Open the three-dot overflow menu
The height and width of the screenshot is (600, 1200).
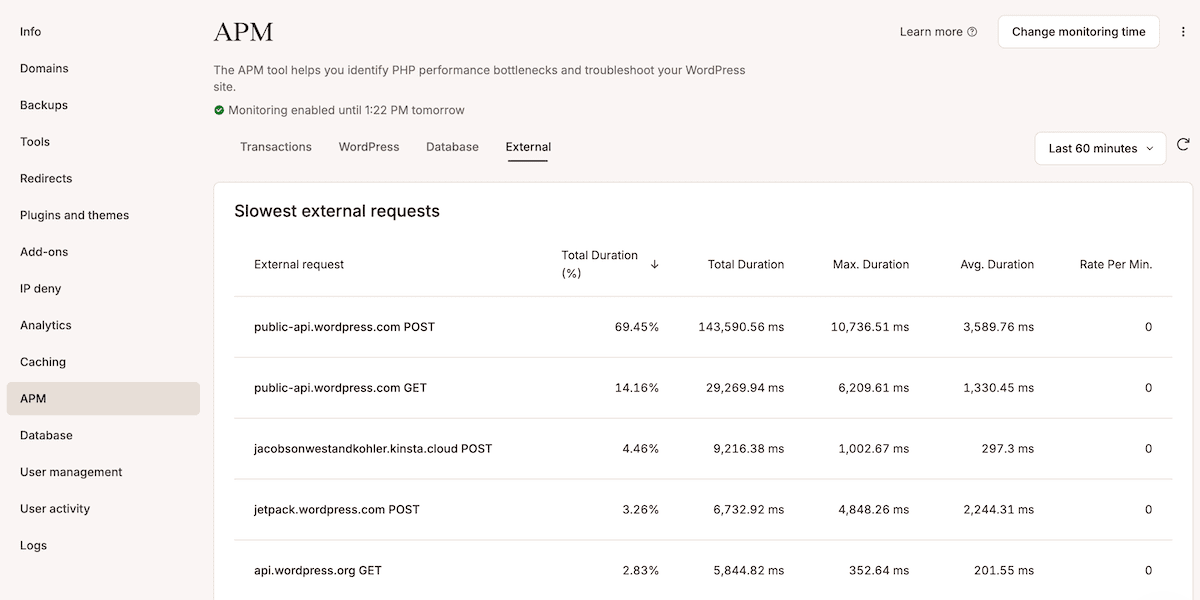click(x=1184, y=31)
